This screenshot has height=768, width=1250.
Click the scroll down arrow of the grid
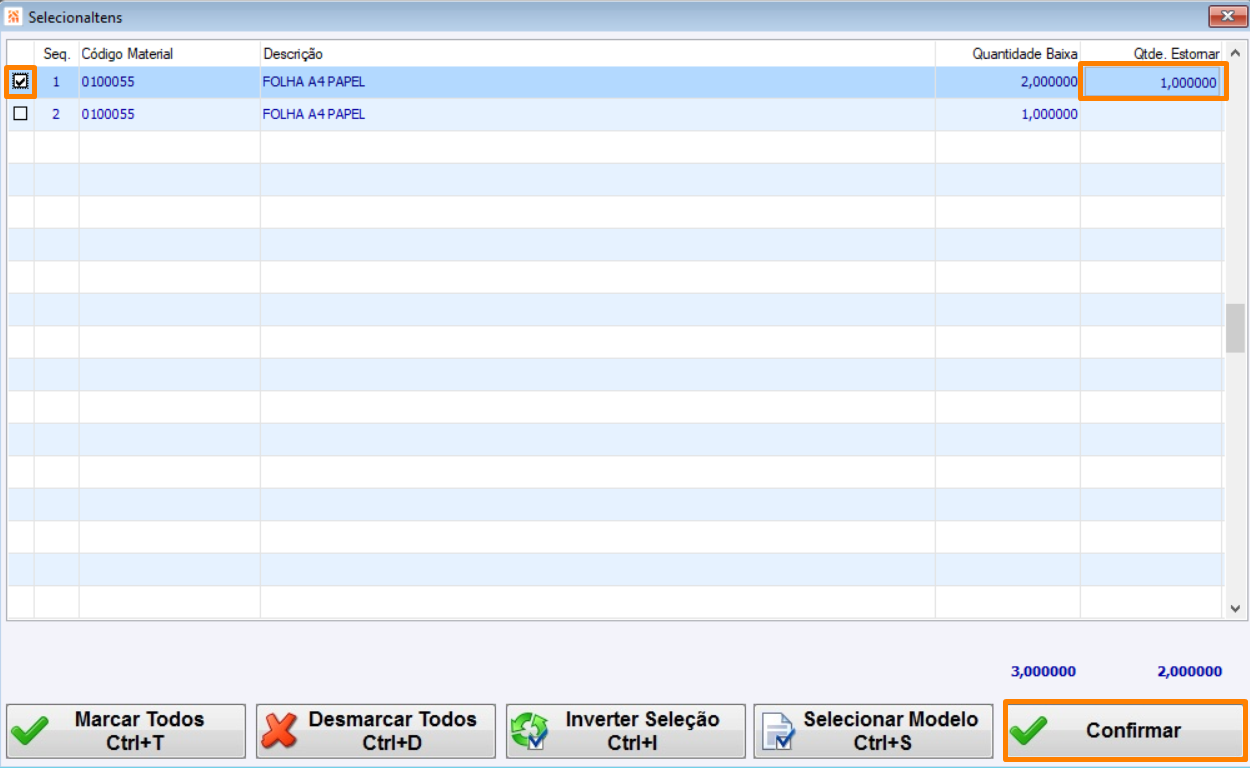1235,608
